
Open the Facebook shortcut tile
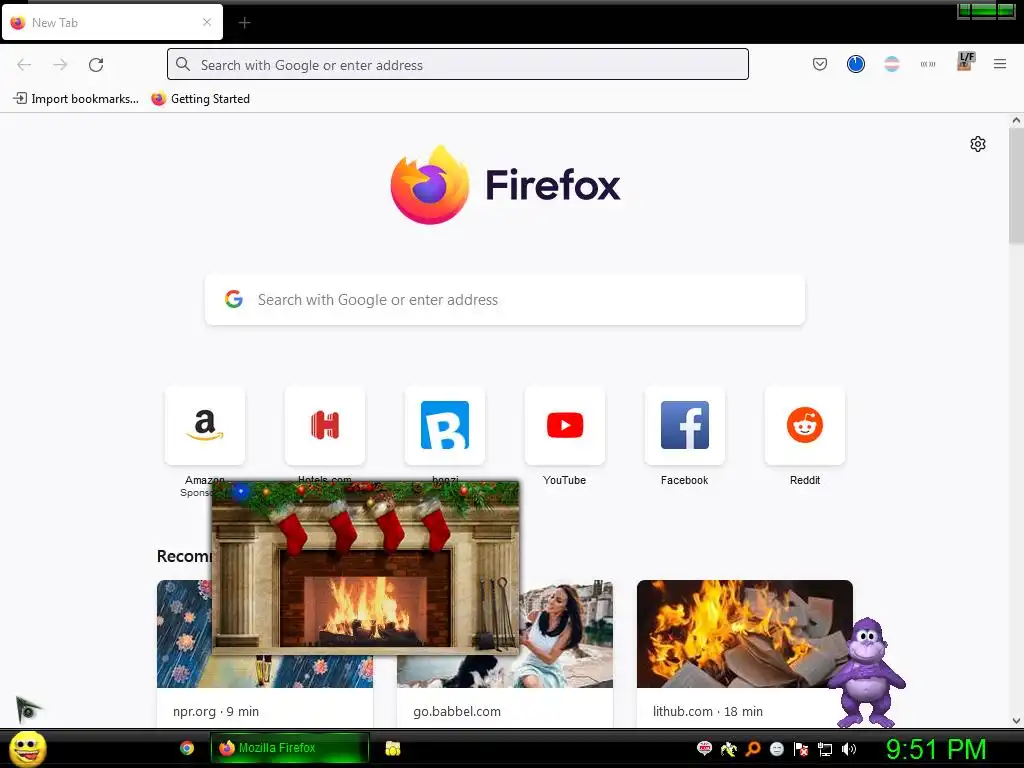coord(684,425)
